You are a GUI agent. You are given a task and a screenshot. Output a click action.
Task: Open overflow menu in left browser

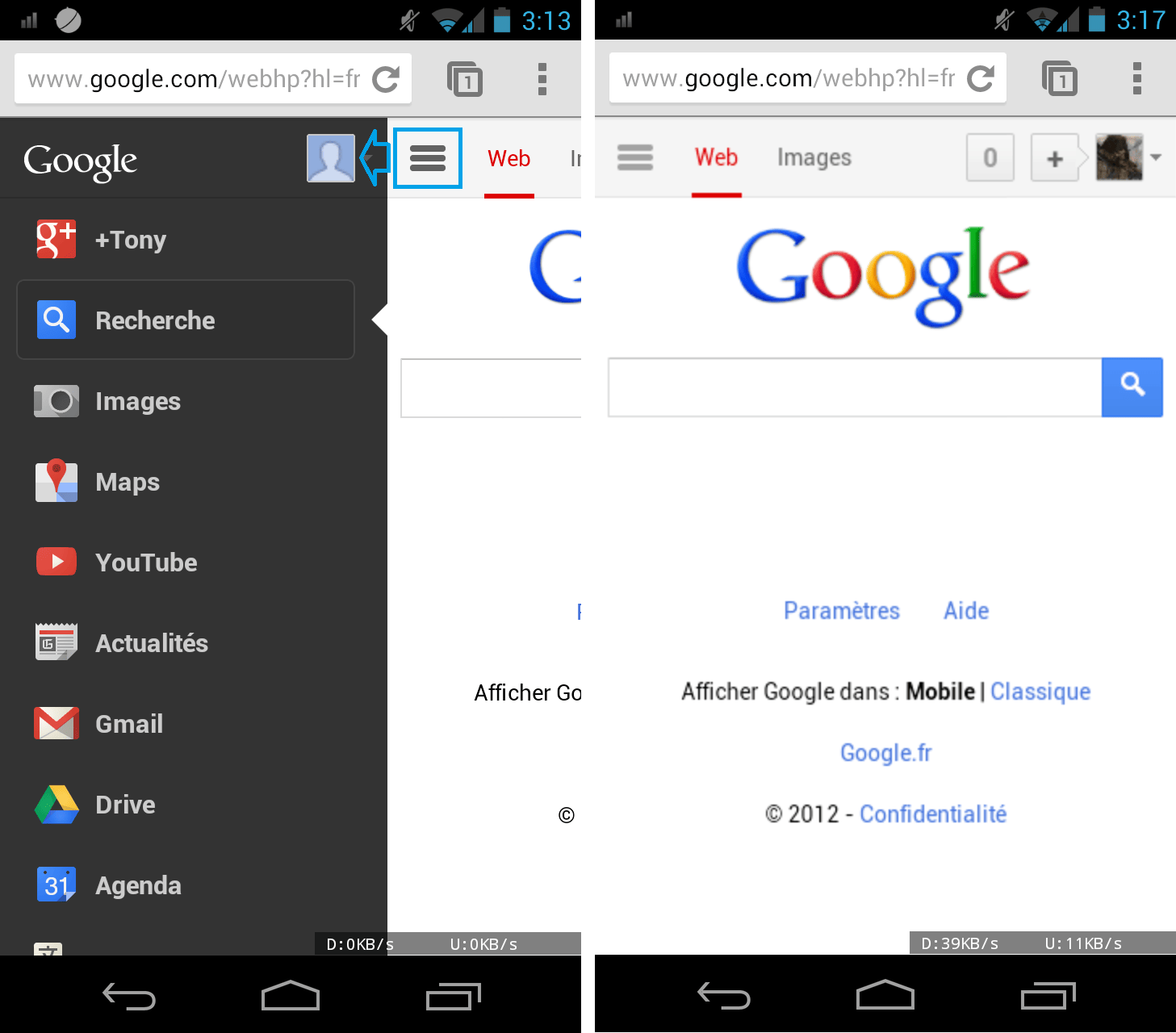point(542,79)
